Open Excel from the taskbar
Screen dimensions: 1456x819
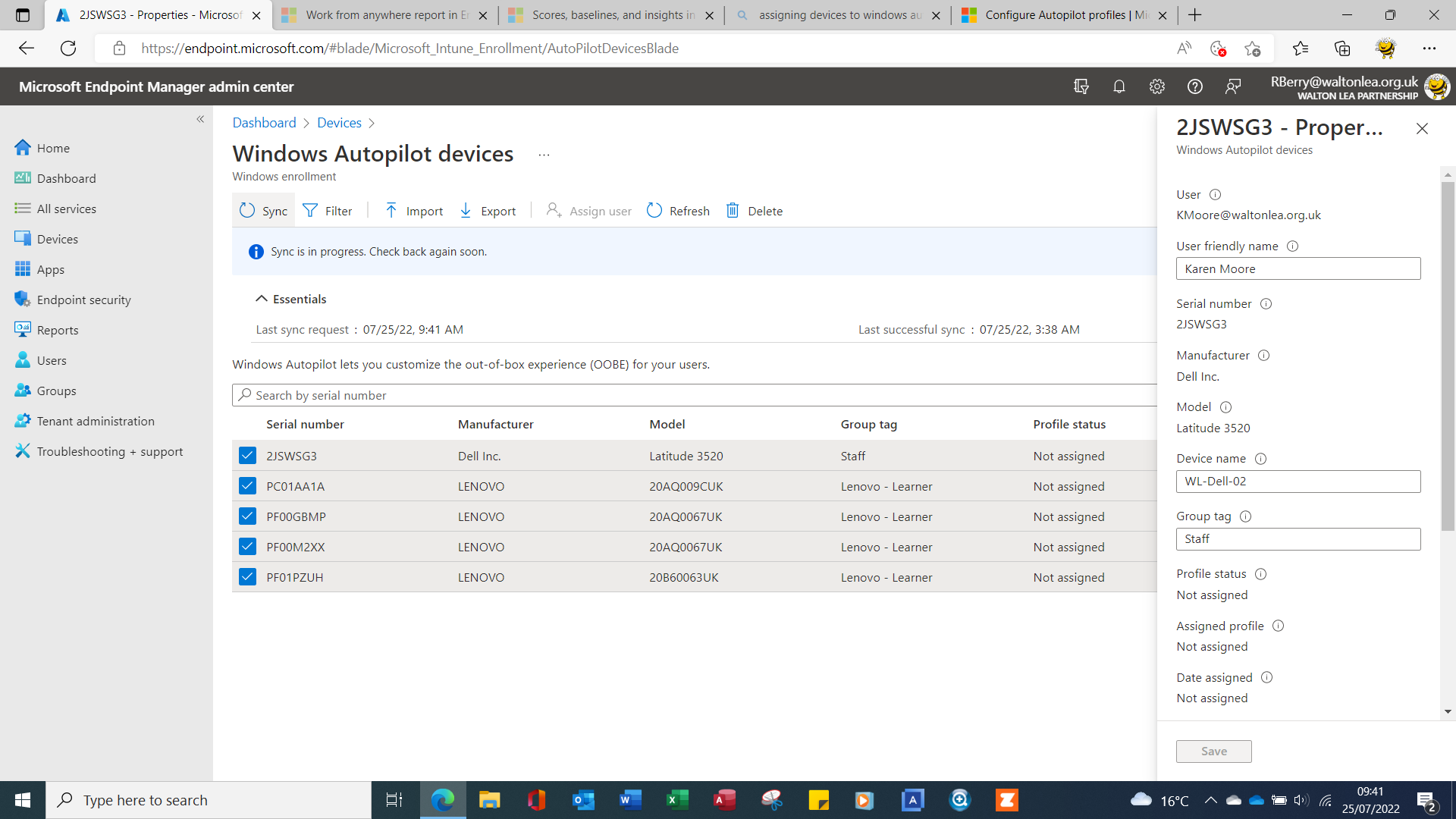pos(677,800)
